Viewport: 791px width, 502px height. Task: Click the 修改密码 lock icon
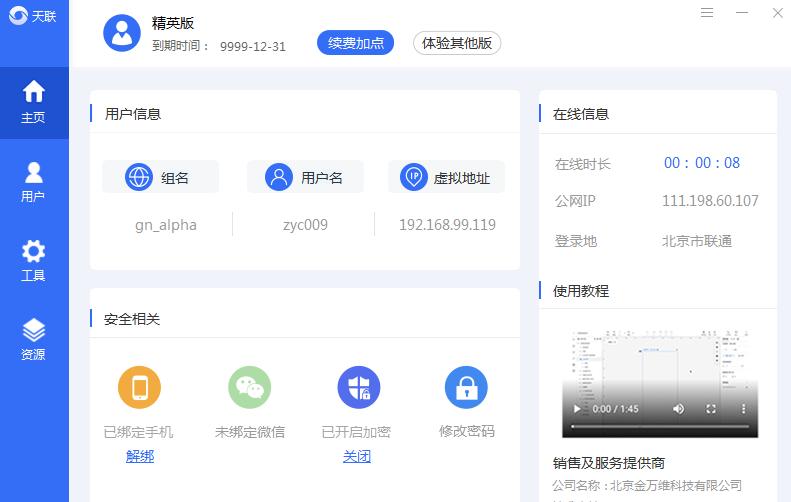tap(467, 387)
